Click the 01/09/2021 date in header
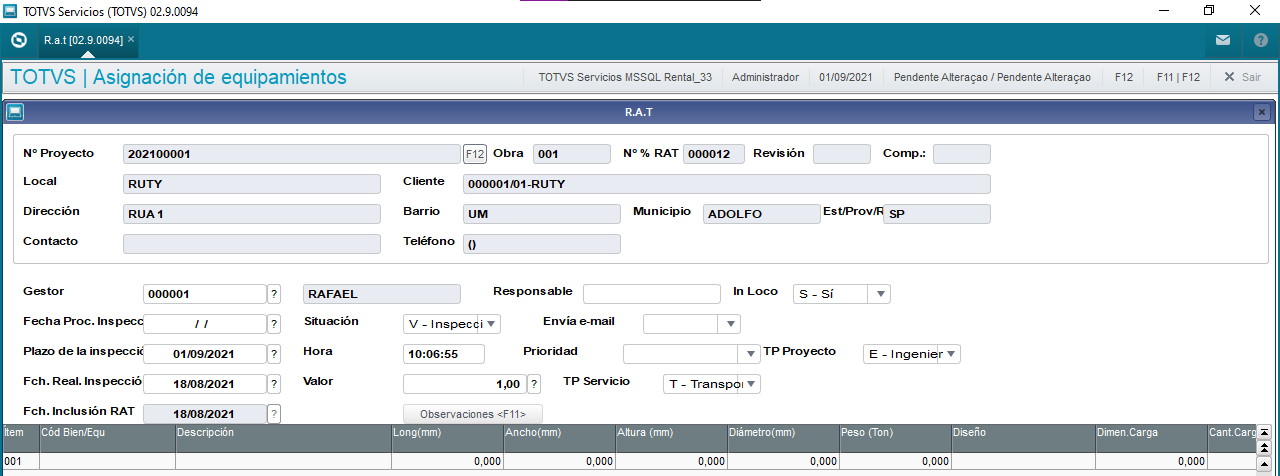1280x476 pixels. [846, 77]
